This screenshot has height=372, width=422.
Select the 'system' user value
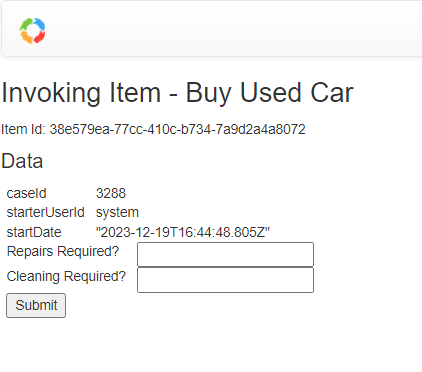coord(117,213)
